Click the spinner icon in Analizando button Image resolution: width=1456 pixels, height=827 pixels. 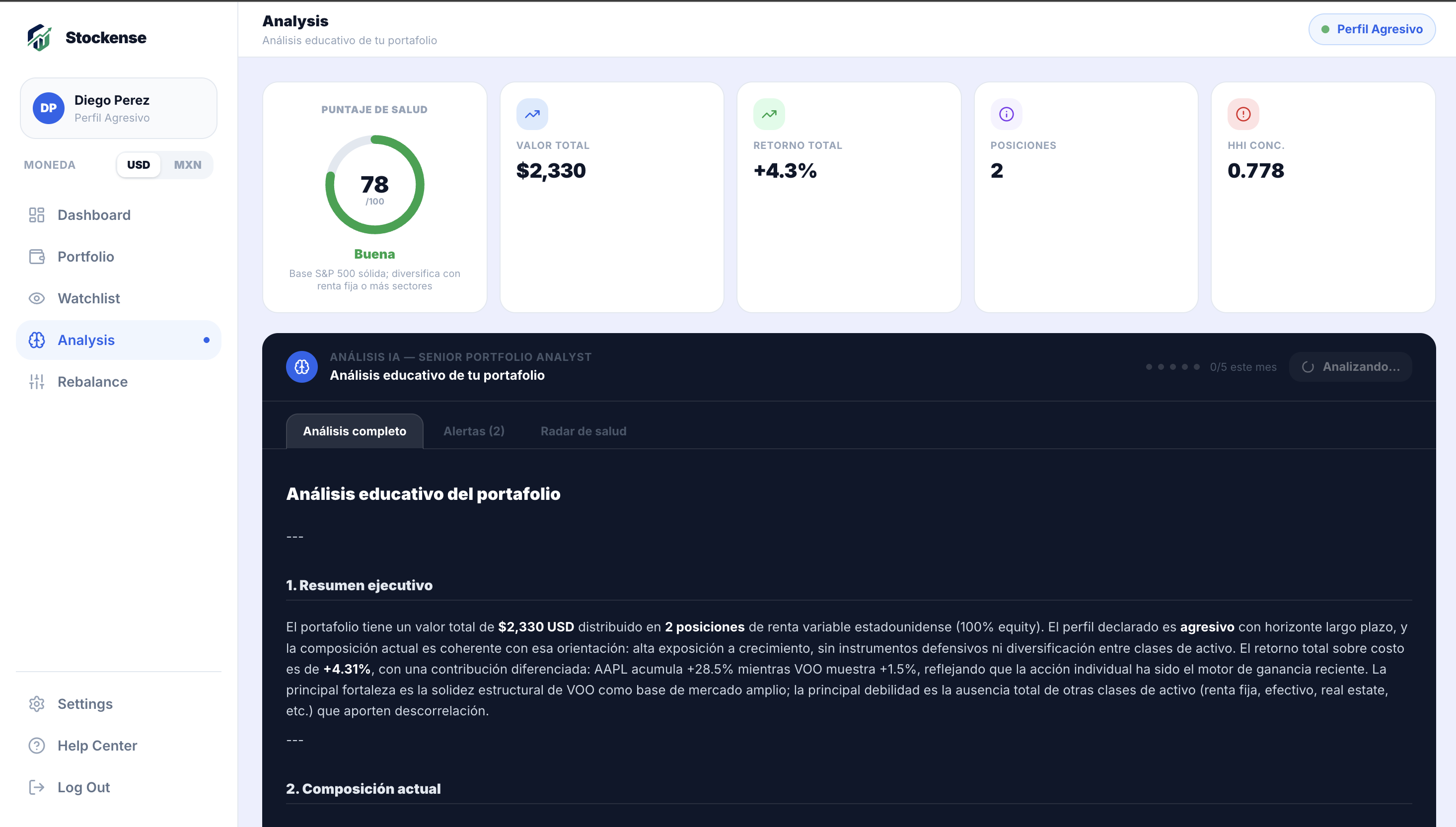coord(1308,367)
